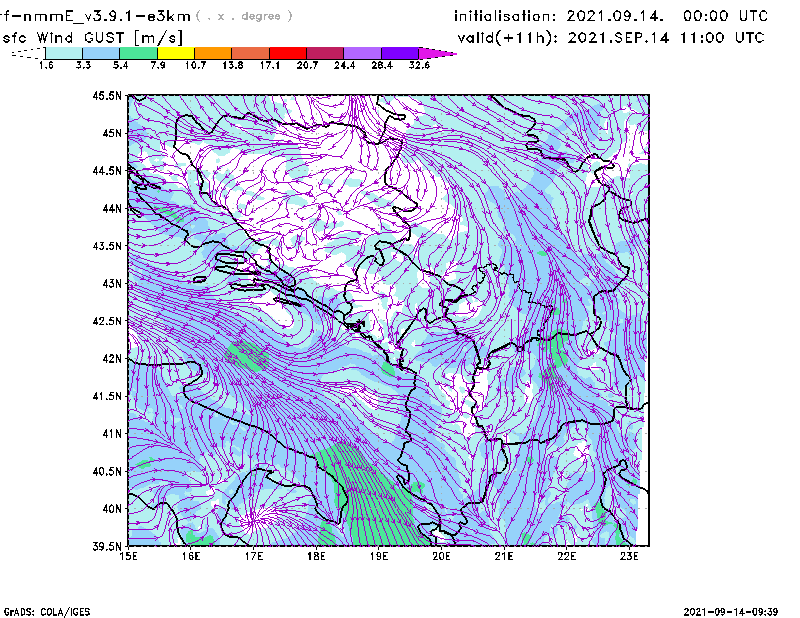The width and height of the screenshot is (800, 618).
Task: Click the light cyan 1.6–3.3 legend swatch
Action: (x=64, y=53)
